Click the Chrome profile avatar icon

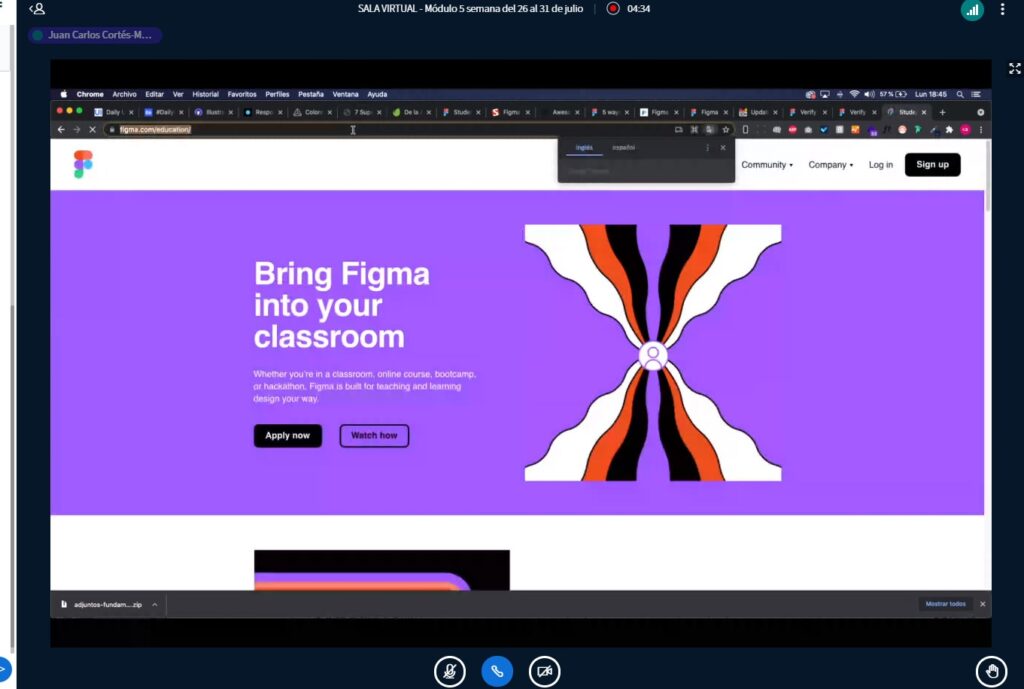pyautogui.click(x=965, y=129)
